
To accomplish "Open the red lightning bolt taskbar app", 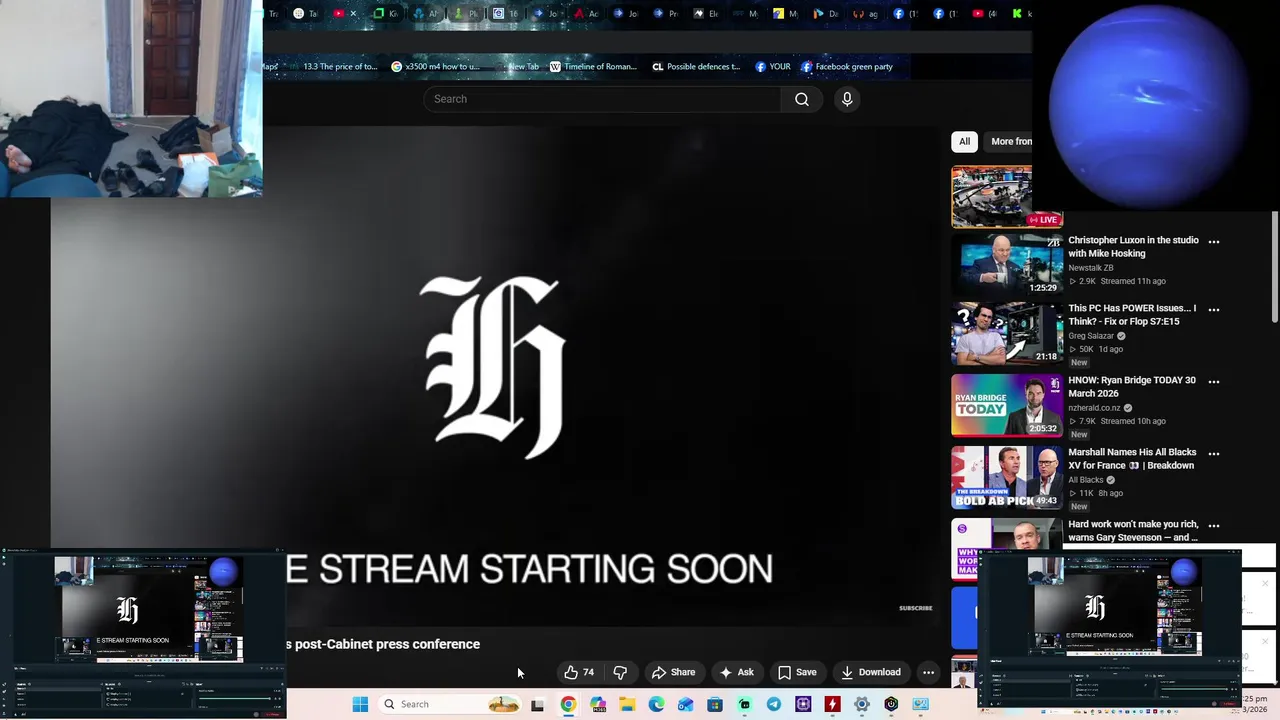I will tap(832, 704).
